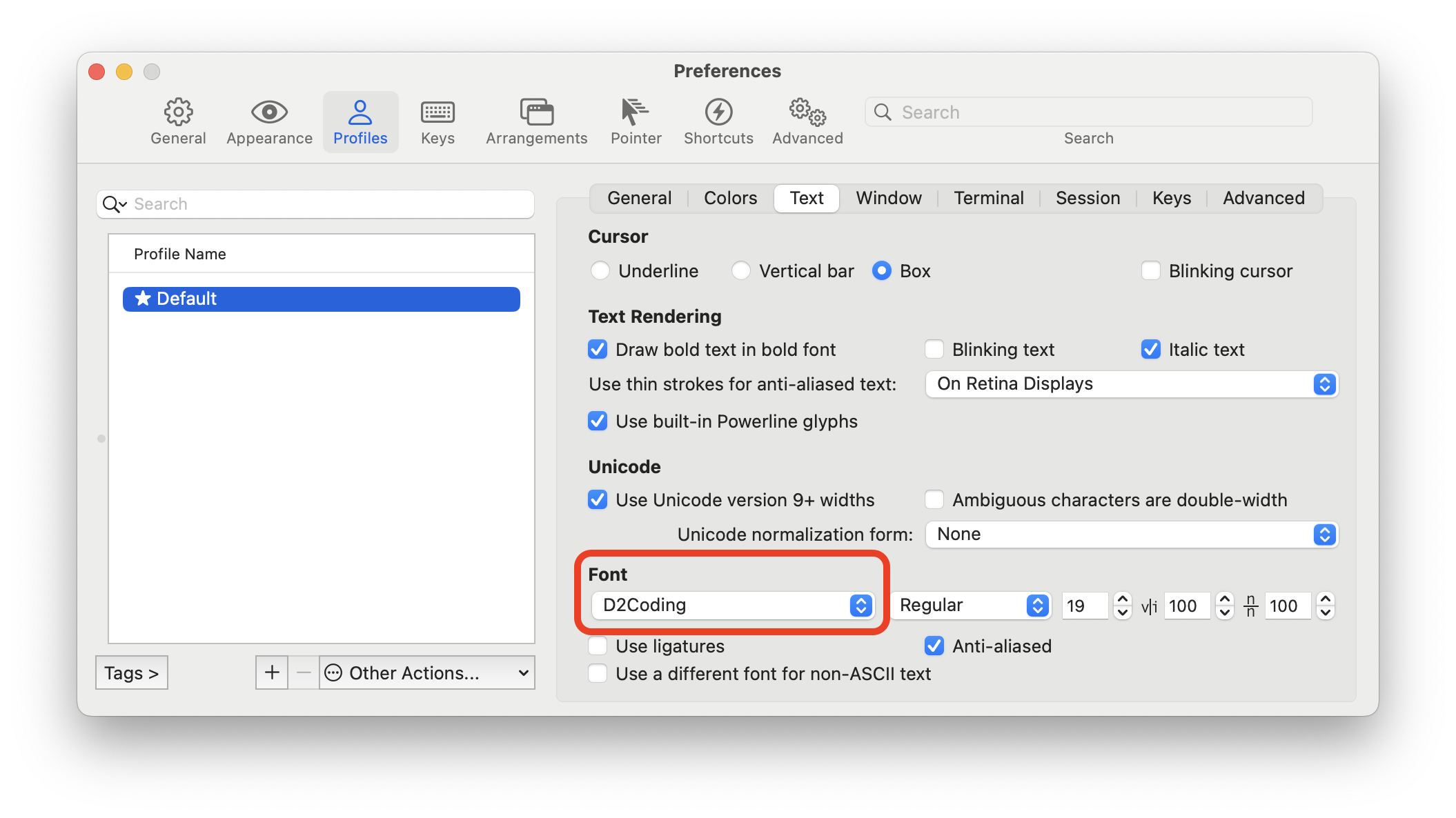Click inside the profile search field
This screenshot has width=1456, height=818.
315,203
